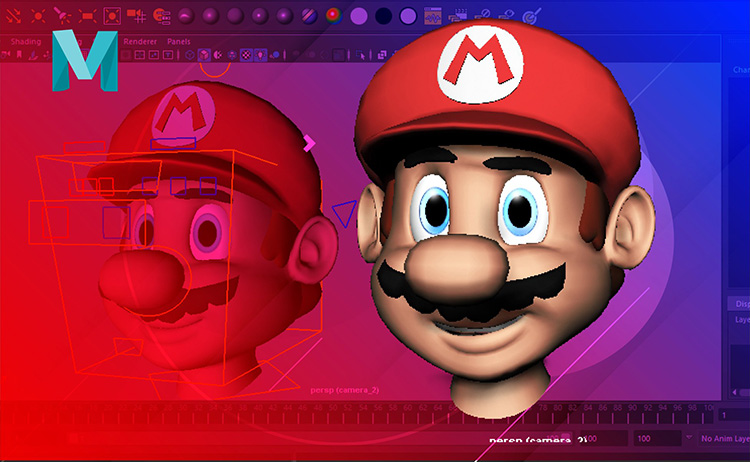Assign the anisotropic material sphere
Viewport: 750px width, 462px height.
(x=186, y=16)
